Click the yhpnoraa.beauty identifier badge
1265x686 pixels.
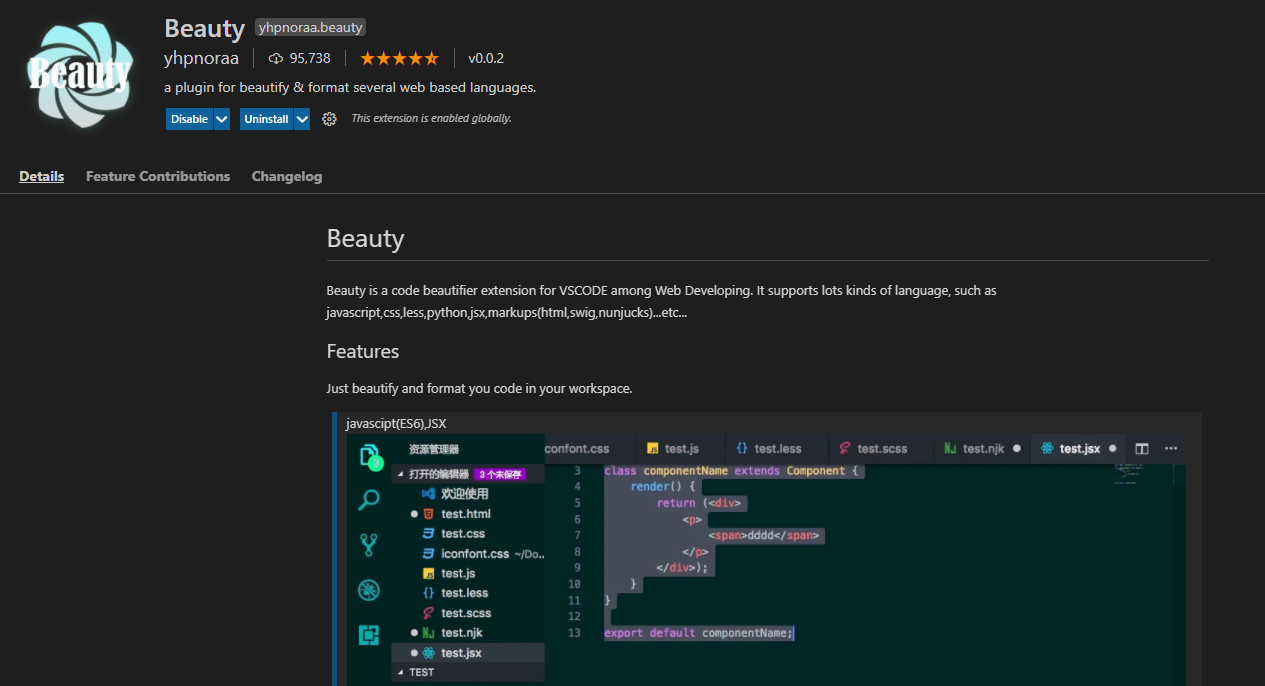coord(311,28)
